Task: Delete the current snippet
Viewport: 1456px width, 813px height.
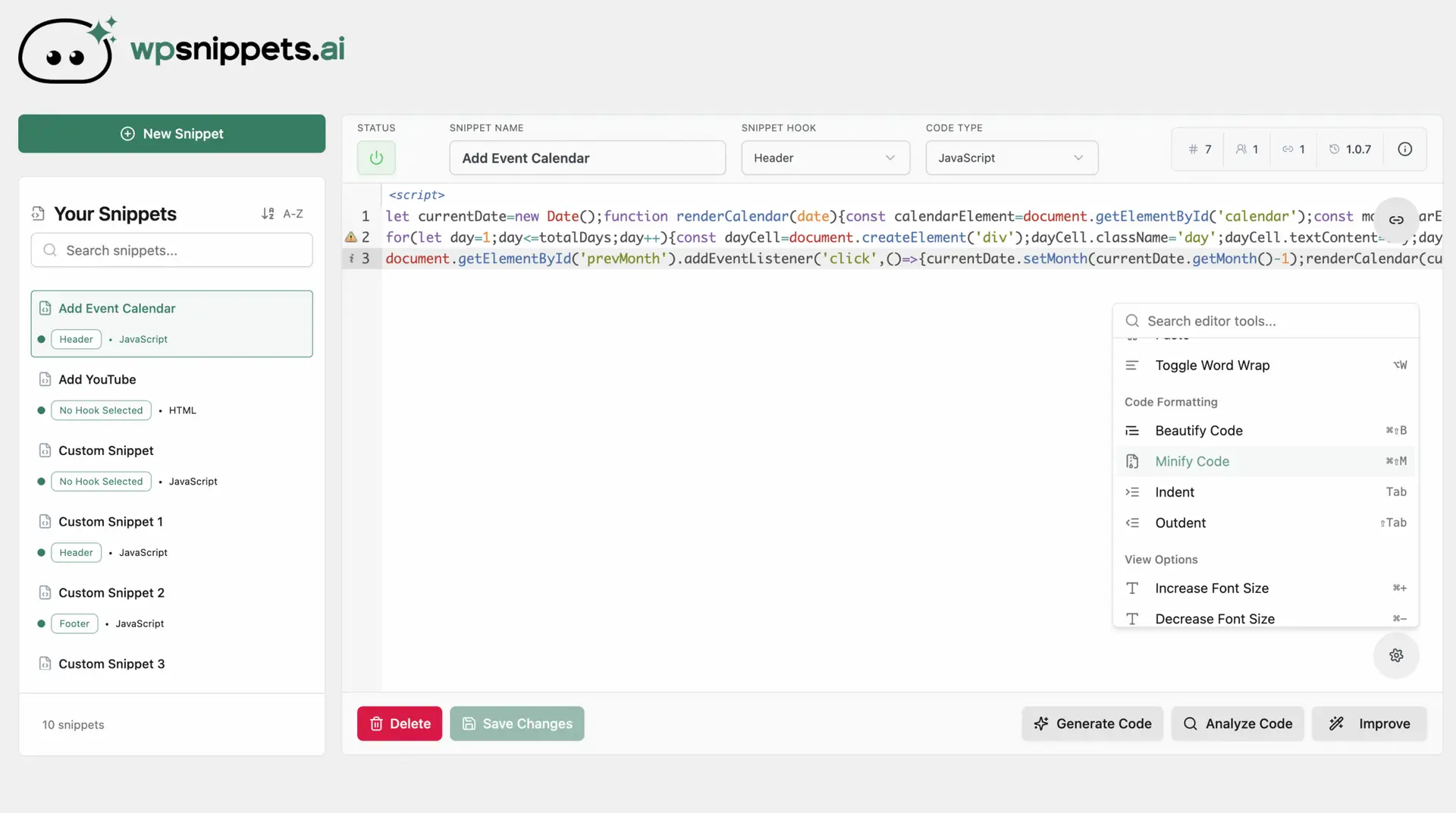Action: (x=400, y=724)
